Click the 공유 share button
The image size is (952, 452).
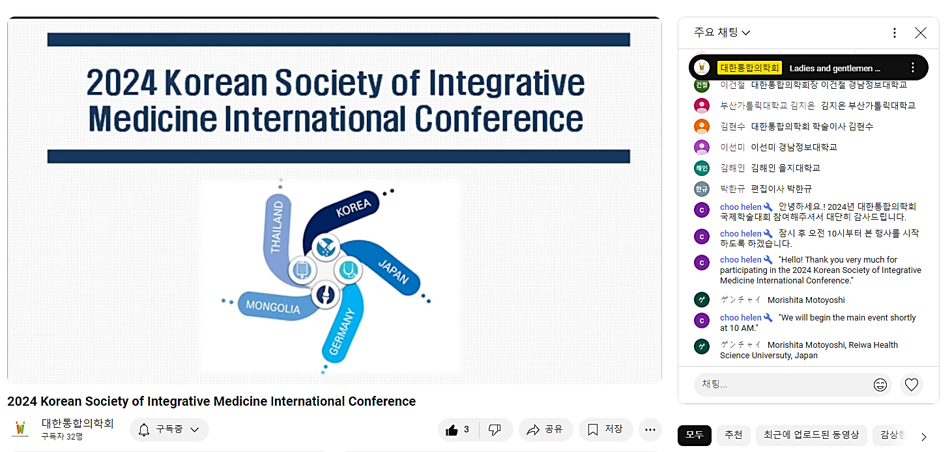(545, 430)
